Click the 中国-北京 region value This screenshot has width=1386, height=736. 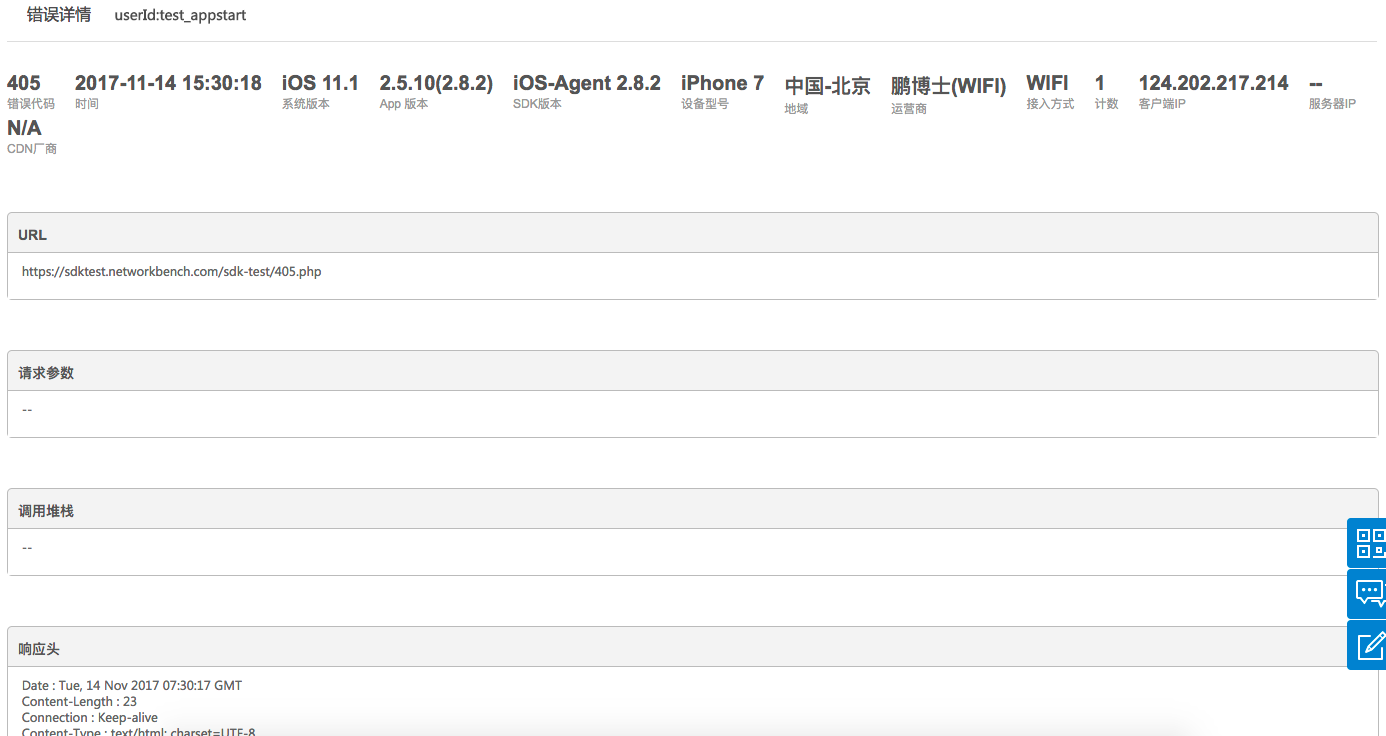coord(827,86)
